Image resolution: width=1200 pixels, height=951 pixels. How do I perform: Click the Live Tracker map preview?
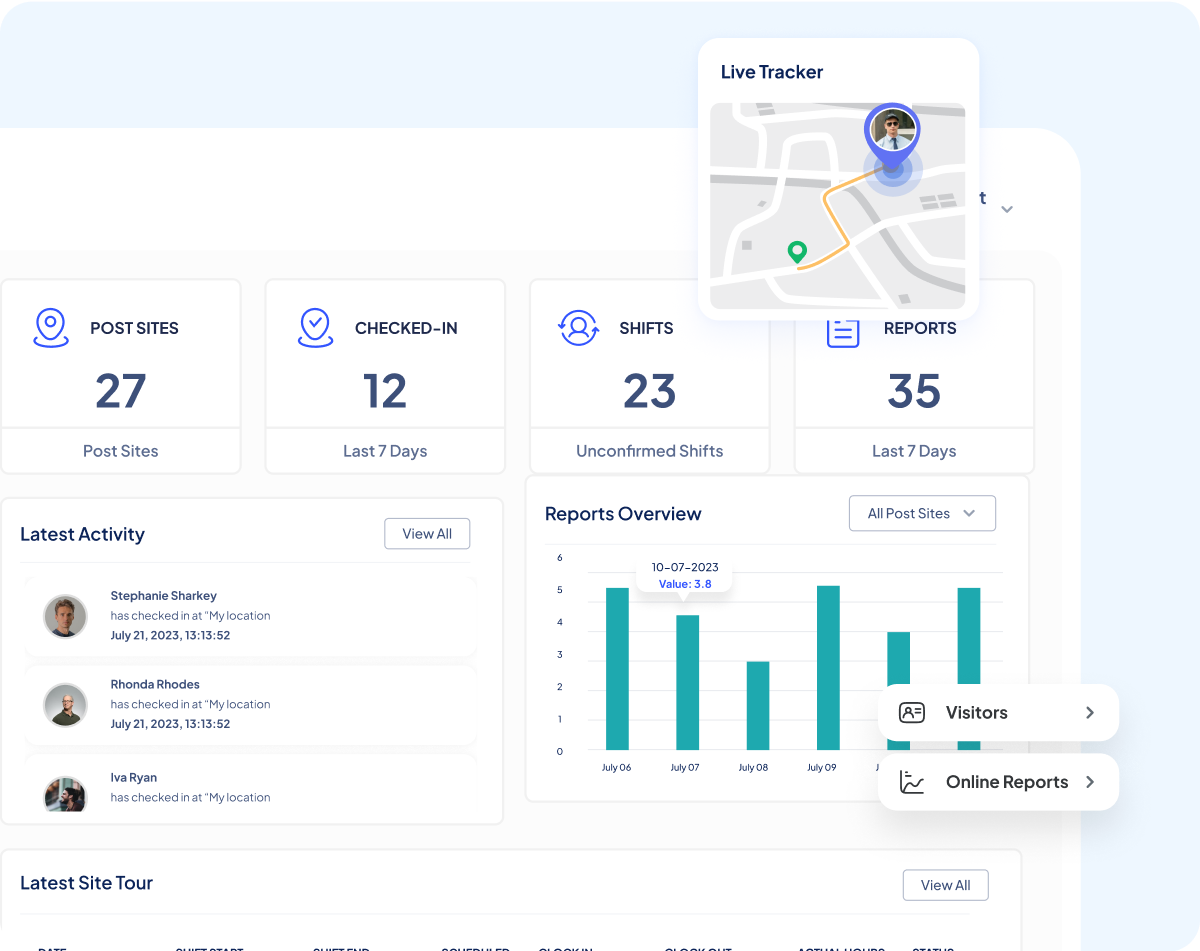tap(836, 207)
